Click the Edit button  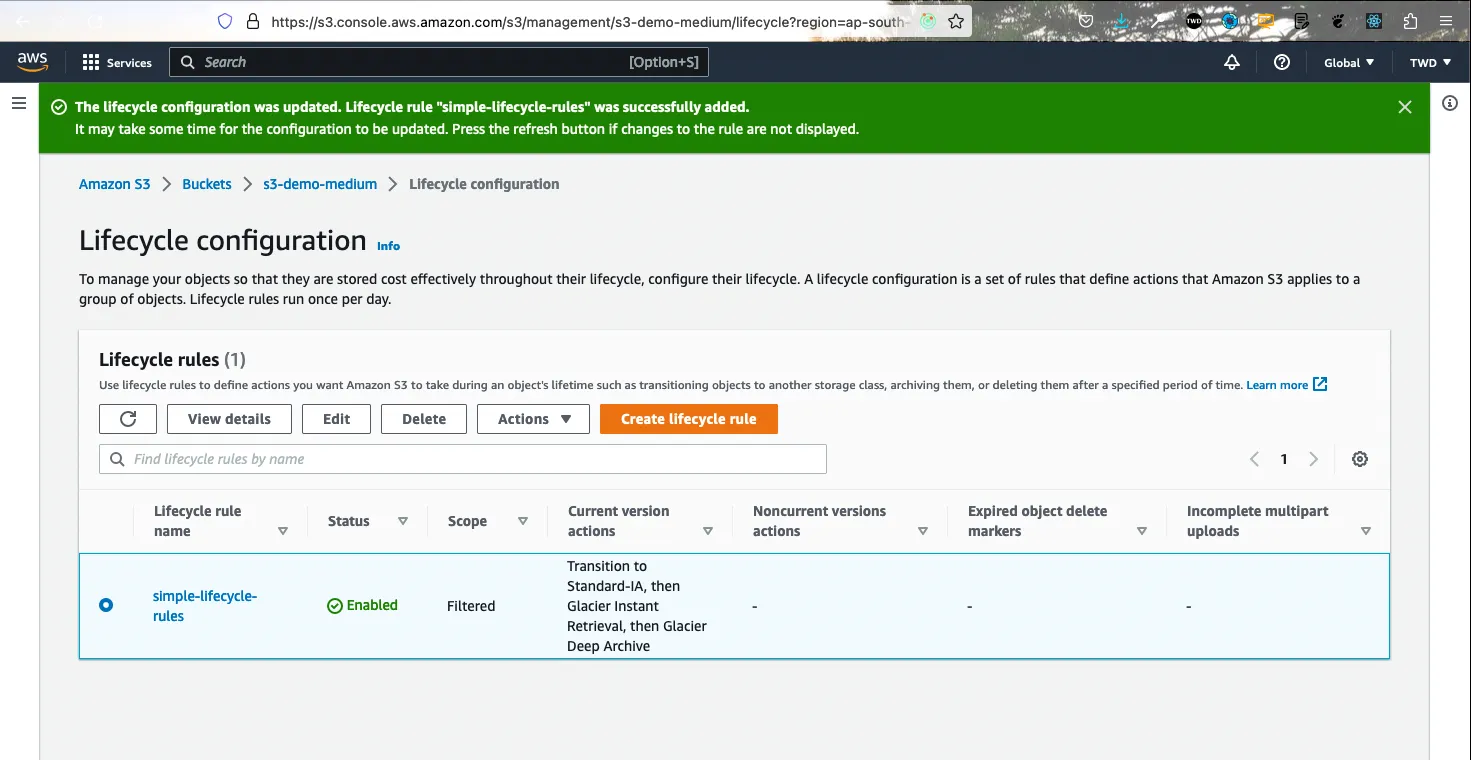[336, 419]
